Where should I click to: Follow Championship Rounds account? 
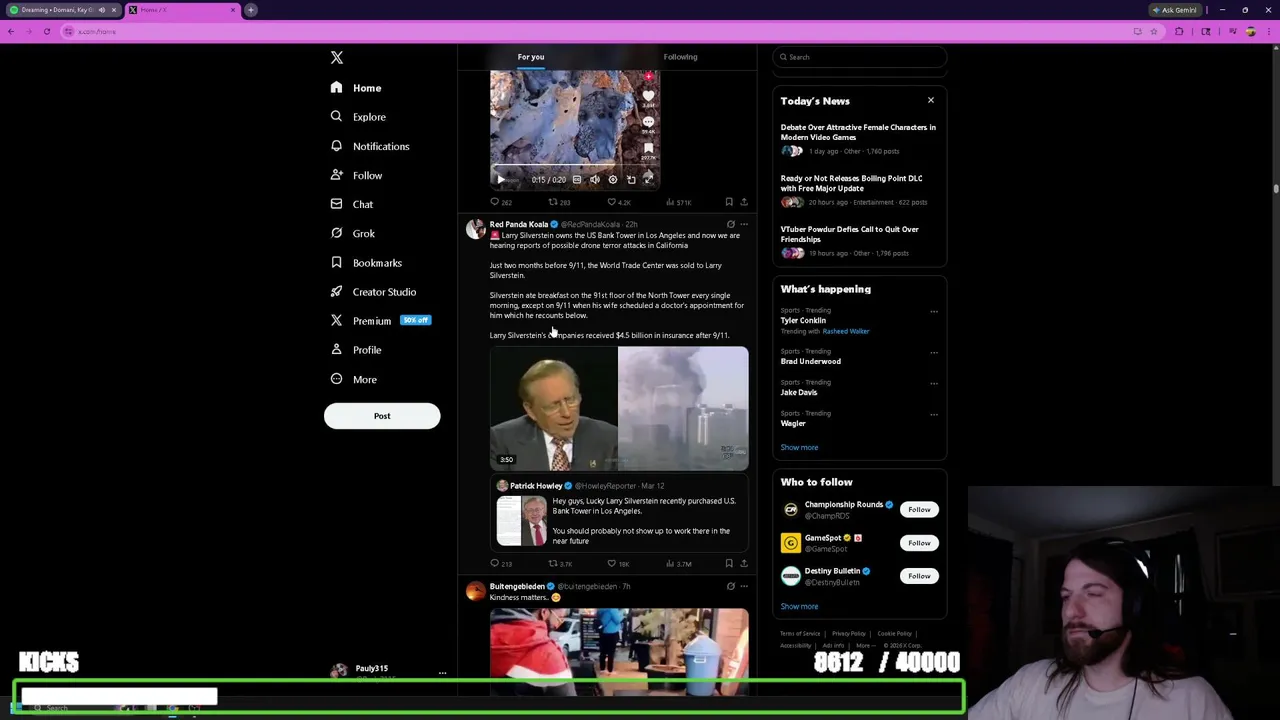(919, 510)
